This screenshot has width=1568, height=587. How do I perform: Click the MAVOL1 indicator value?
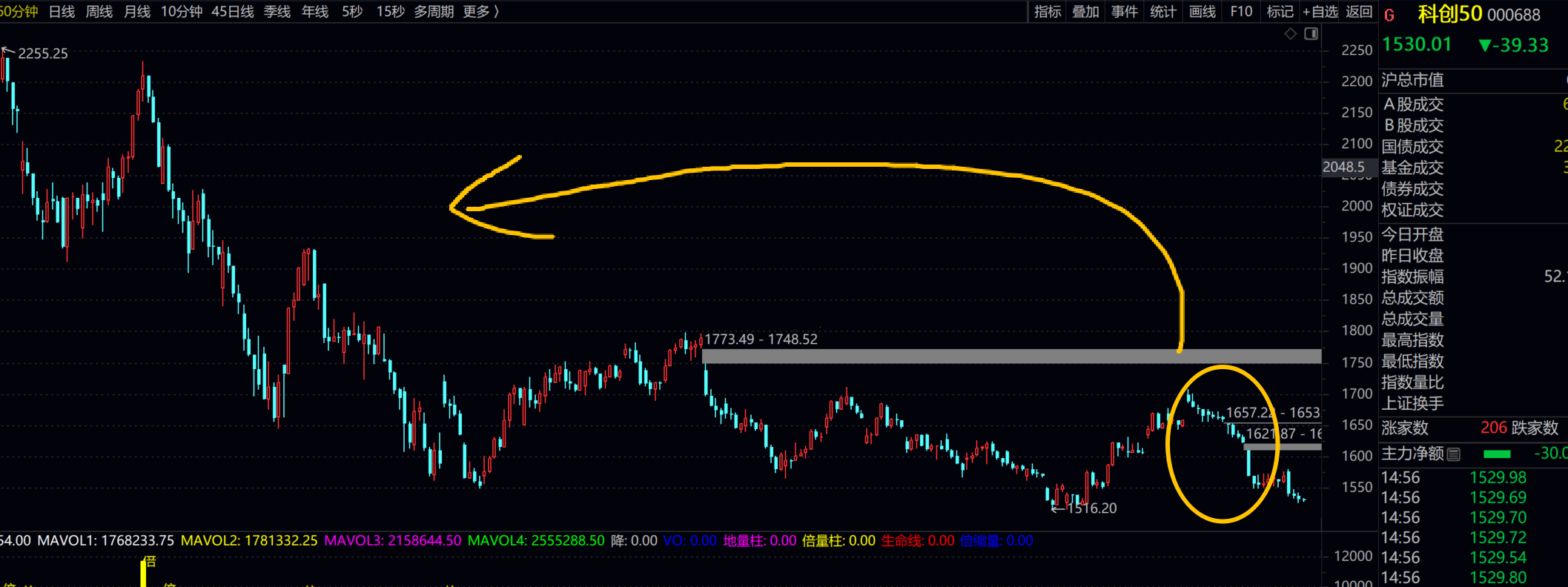point(106,541)
